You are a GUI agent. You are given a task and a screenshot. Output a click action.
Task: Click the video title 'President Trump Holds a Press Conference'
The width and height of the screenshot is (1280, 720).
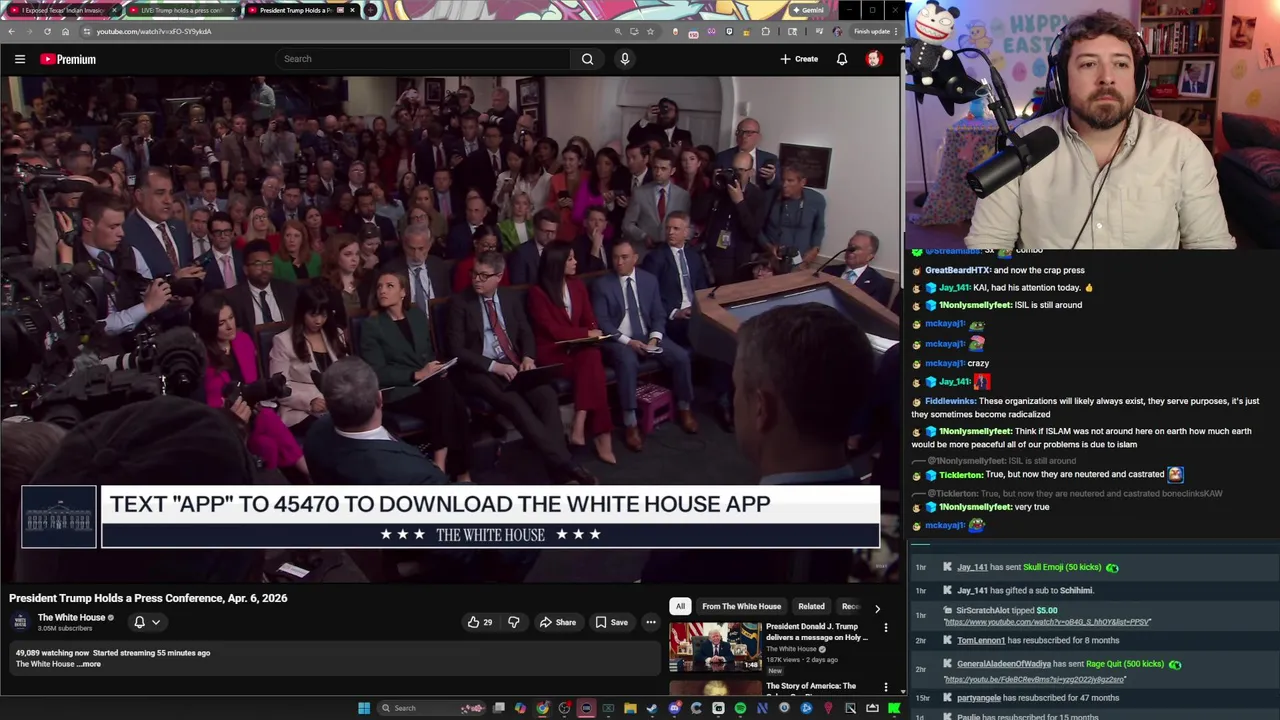148,598
